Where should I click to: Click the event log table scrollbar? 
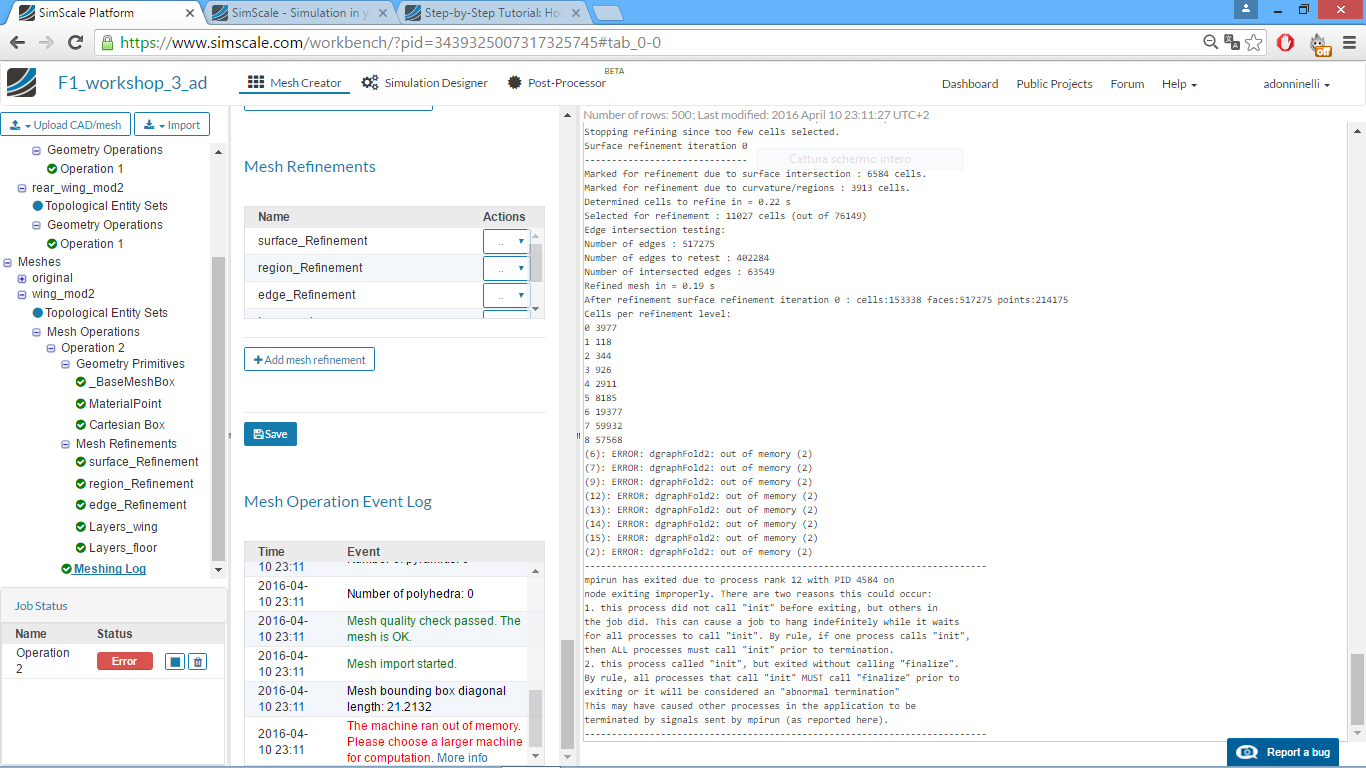coord(537,717)
